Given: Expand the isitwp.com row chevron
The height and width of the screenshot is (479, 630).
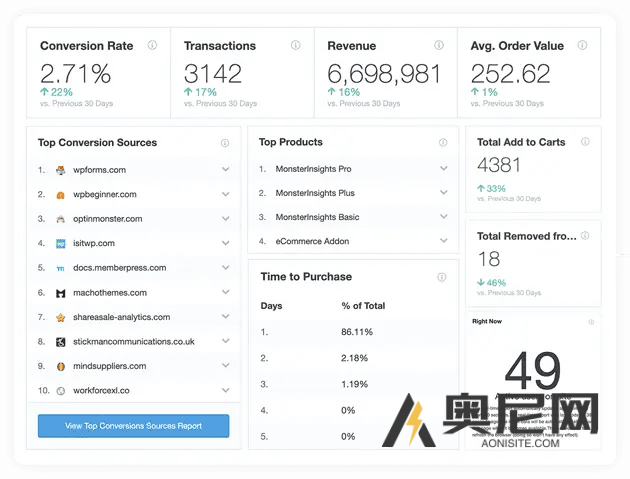Looking at the screenshot, I should (226, 243).
